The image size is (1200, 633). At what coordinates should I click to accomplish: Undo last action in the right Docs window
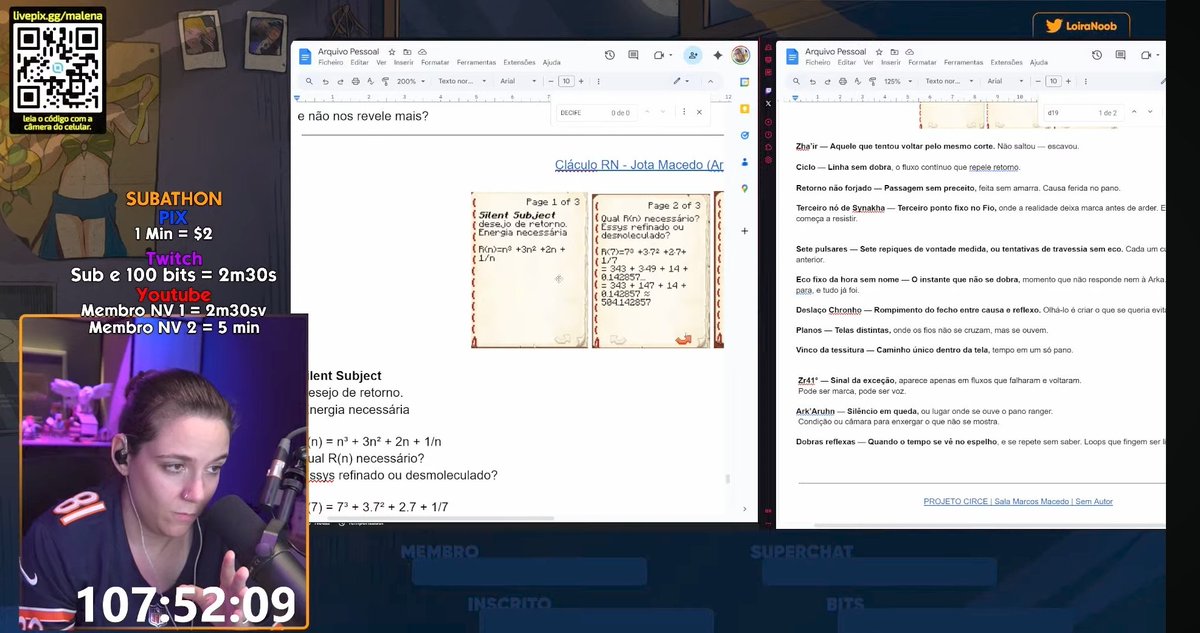[813, 81]
